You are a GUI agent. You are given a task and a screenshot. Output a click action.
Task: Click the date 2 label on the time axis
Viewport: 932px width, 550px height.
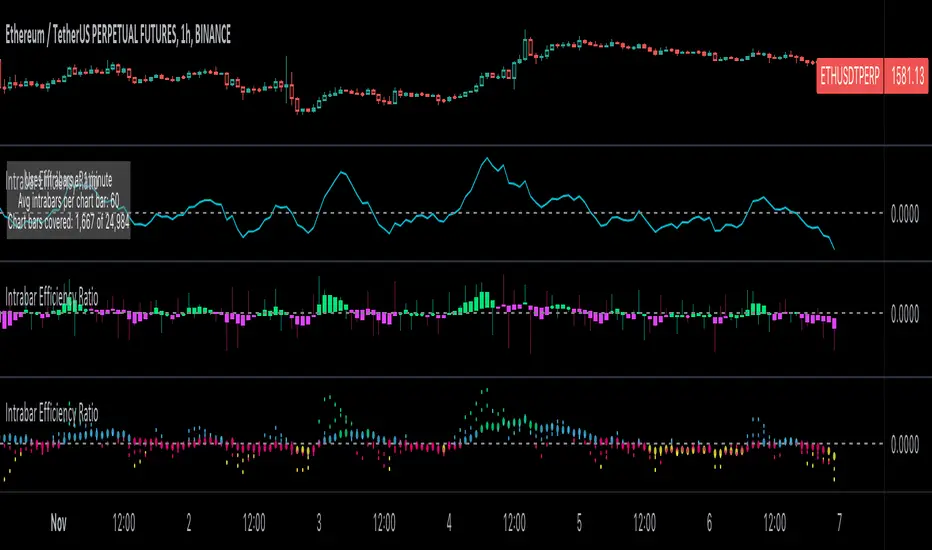tap(189, 523)
